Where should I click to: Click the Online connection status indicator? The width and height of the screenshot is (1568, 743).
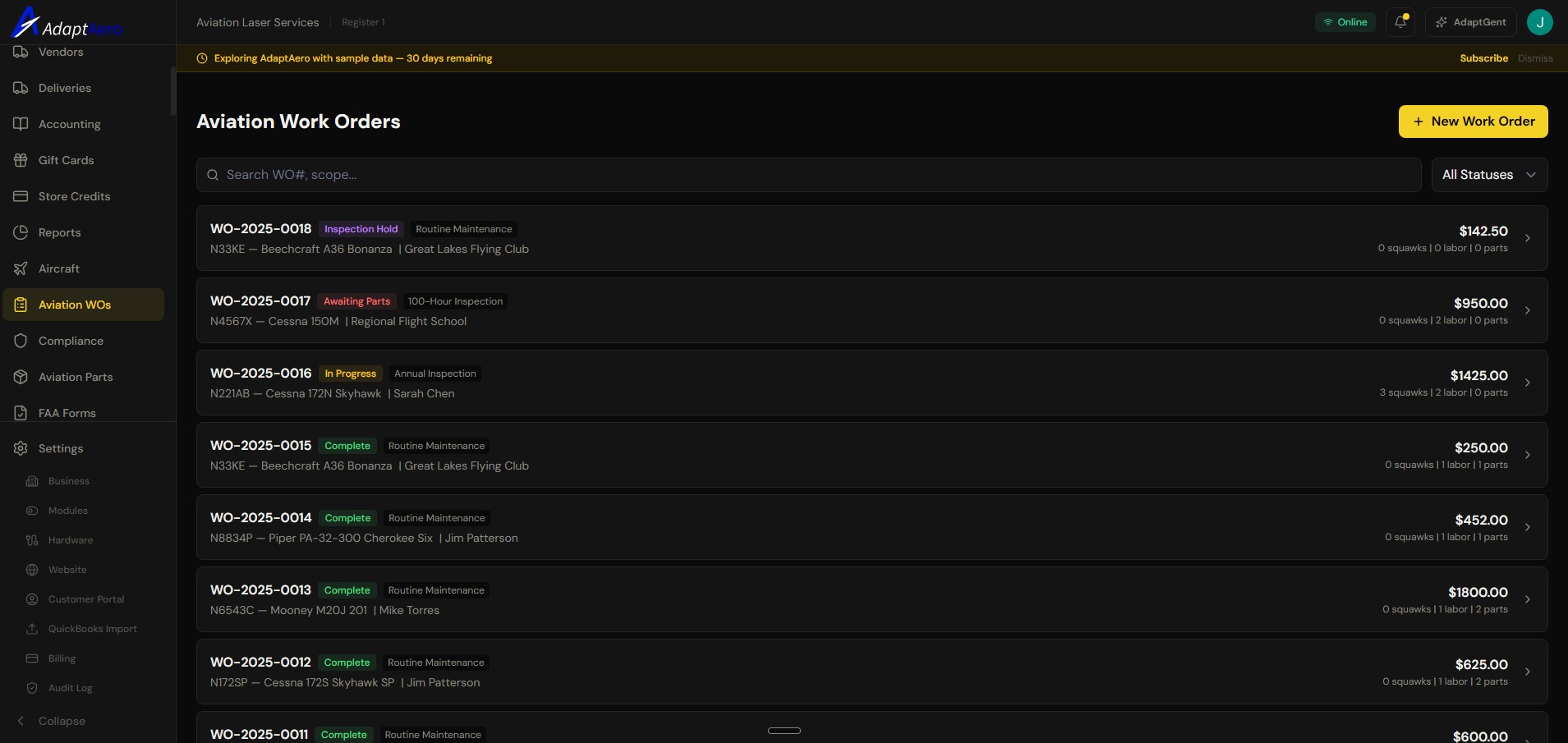point(1345,22)
